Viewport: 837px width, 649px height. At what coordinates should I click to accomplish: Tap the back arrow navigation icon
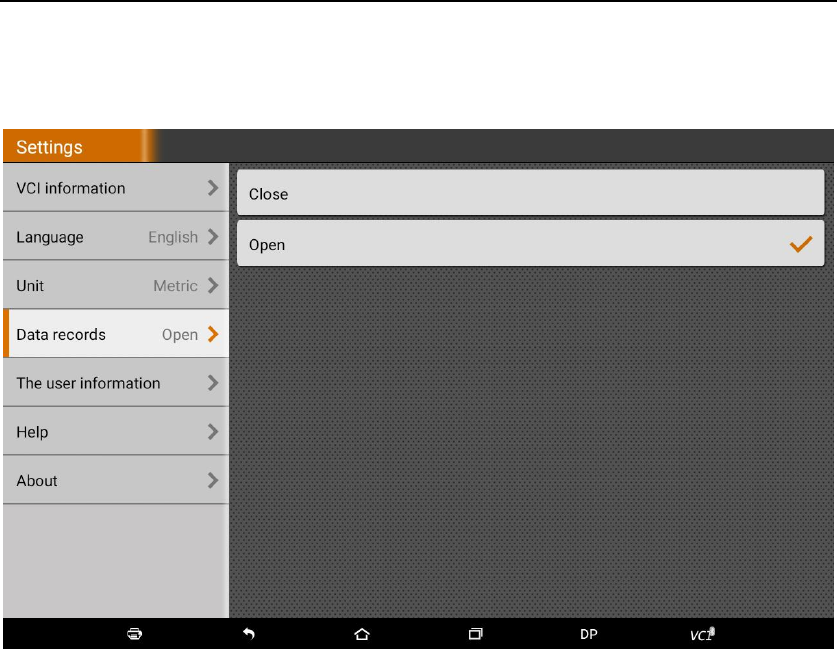(x=249, y=634)
